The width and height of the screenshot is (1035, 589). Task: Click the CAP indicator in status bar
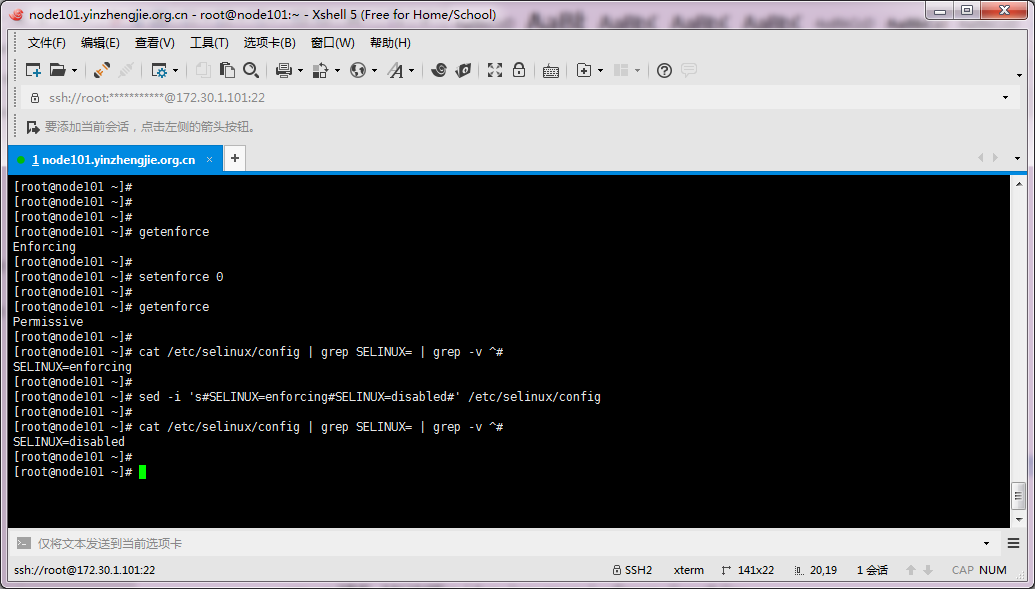tap(962, 570)
